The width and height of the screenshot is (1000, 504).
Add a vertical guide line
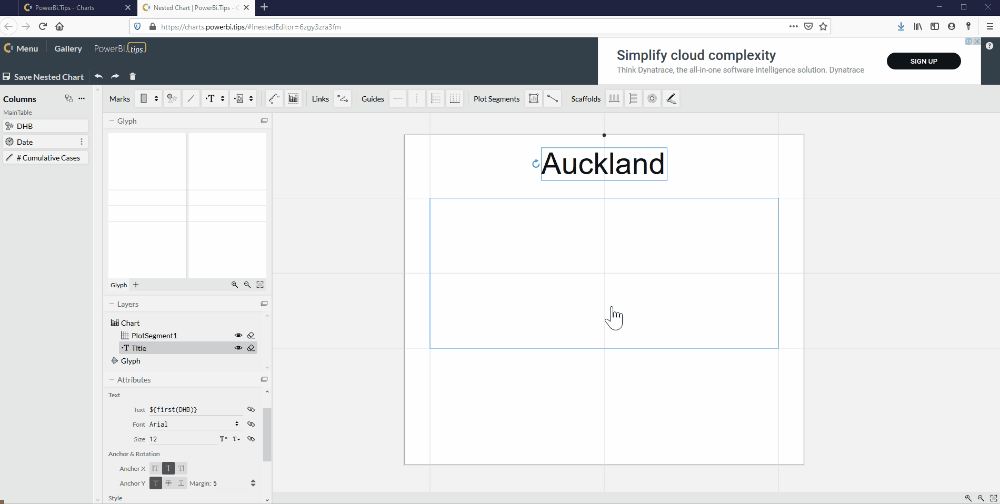(x=416, y=98)
